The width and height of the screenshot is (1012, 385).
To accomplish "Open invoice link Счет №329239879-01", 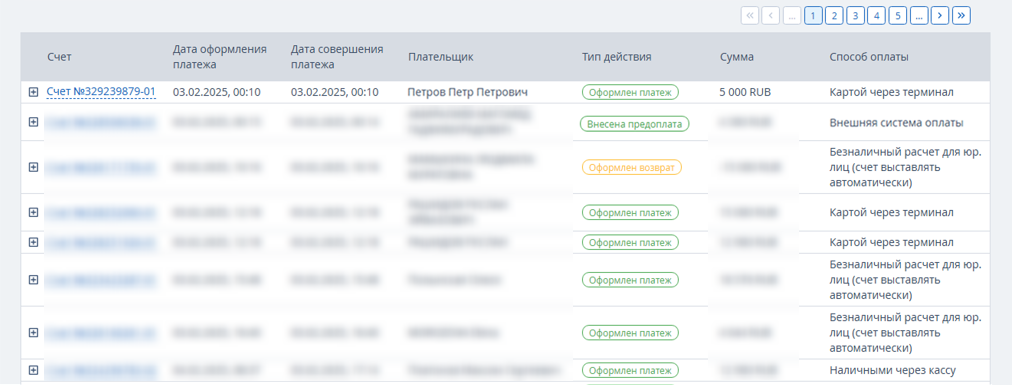I will [101, 92].
